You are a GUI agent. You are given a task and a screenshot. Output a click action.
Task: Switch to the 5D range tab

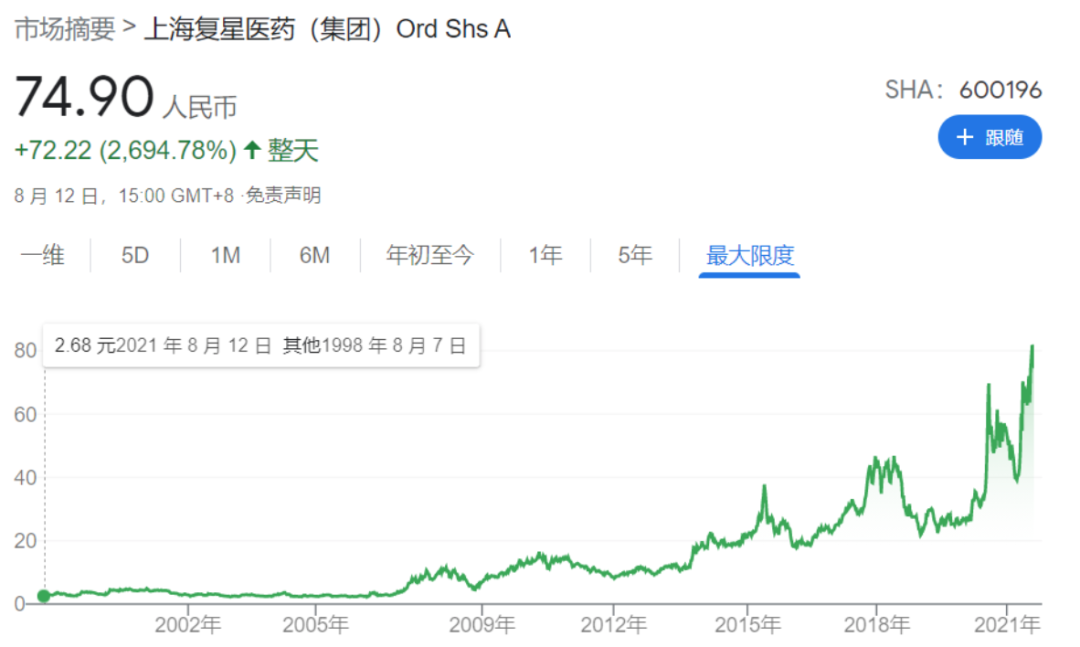135,256
